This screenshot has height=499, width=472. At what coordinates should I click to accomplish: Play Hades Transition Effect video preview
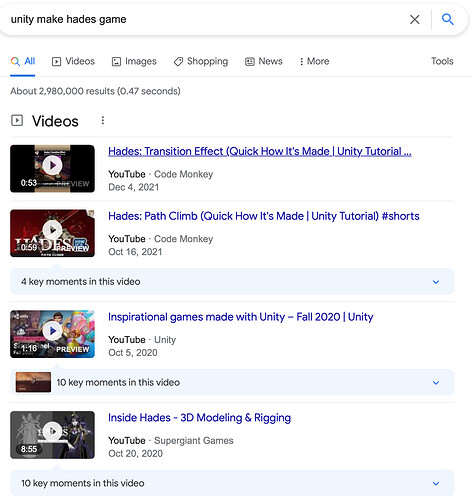[52, 169]
